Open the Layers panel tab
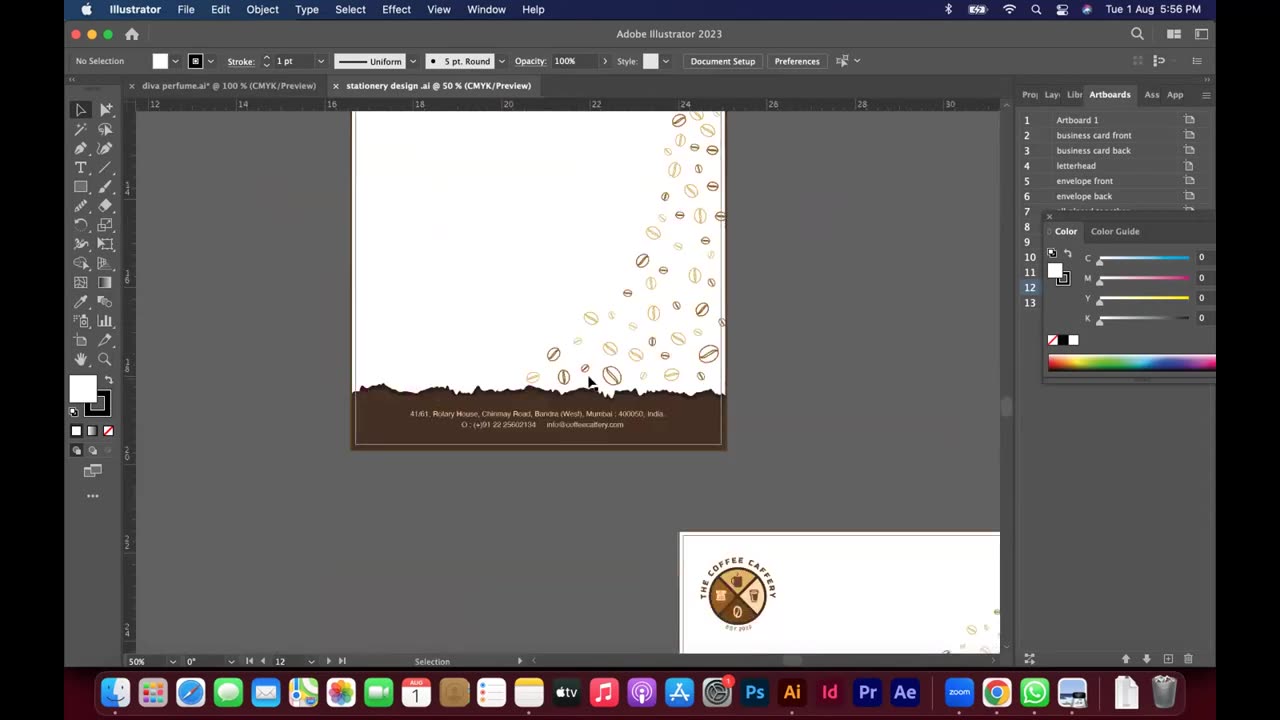 [1052, 95]
